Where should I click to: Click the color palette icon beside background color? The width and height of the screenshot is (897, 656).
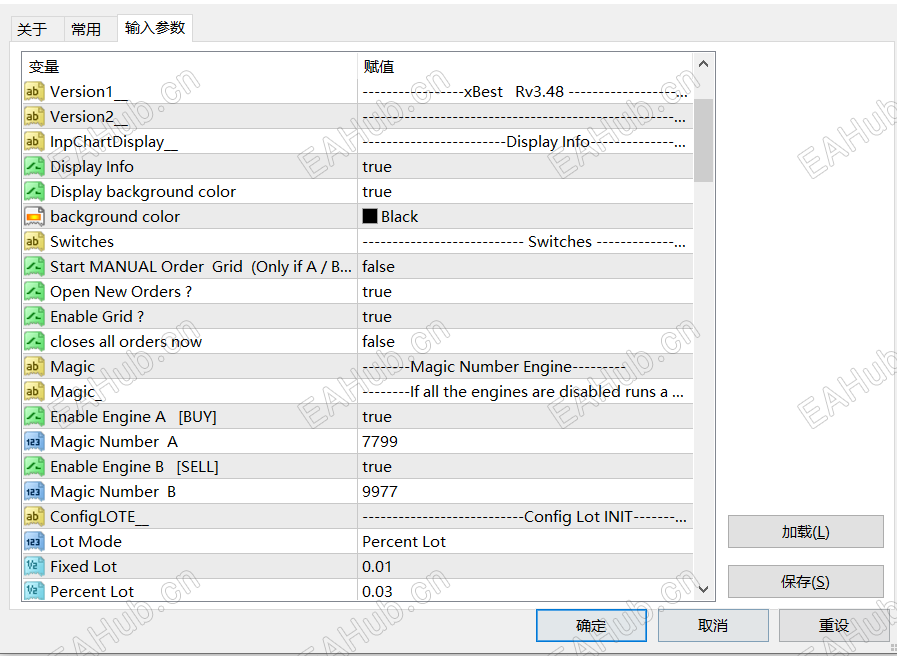(33, 216)
